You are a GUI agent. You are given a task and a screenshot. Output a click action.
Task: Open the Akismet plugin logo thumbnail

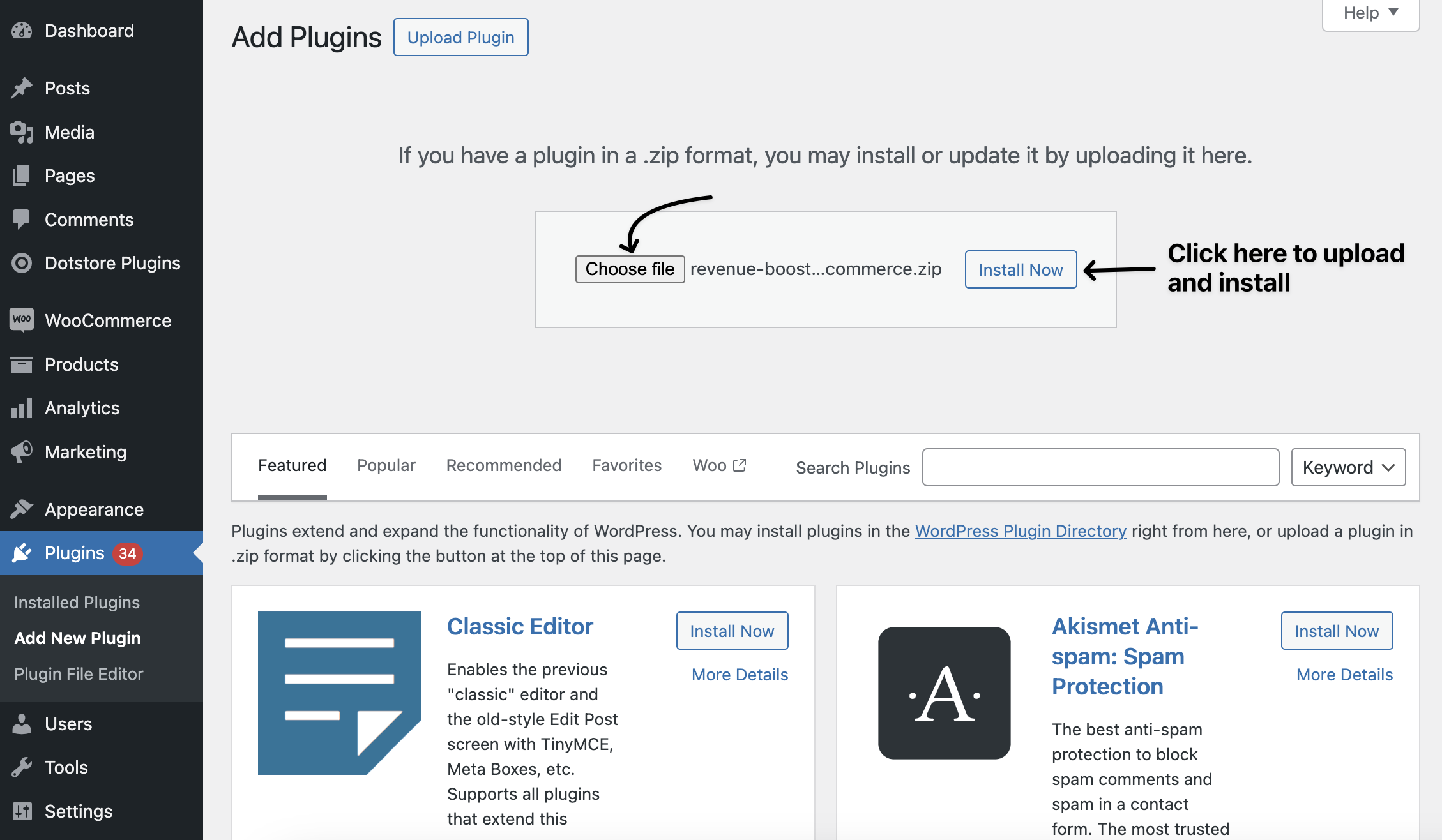tap(945, 693)
